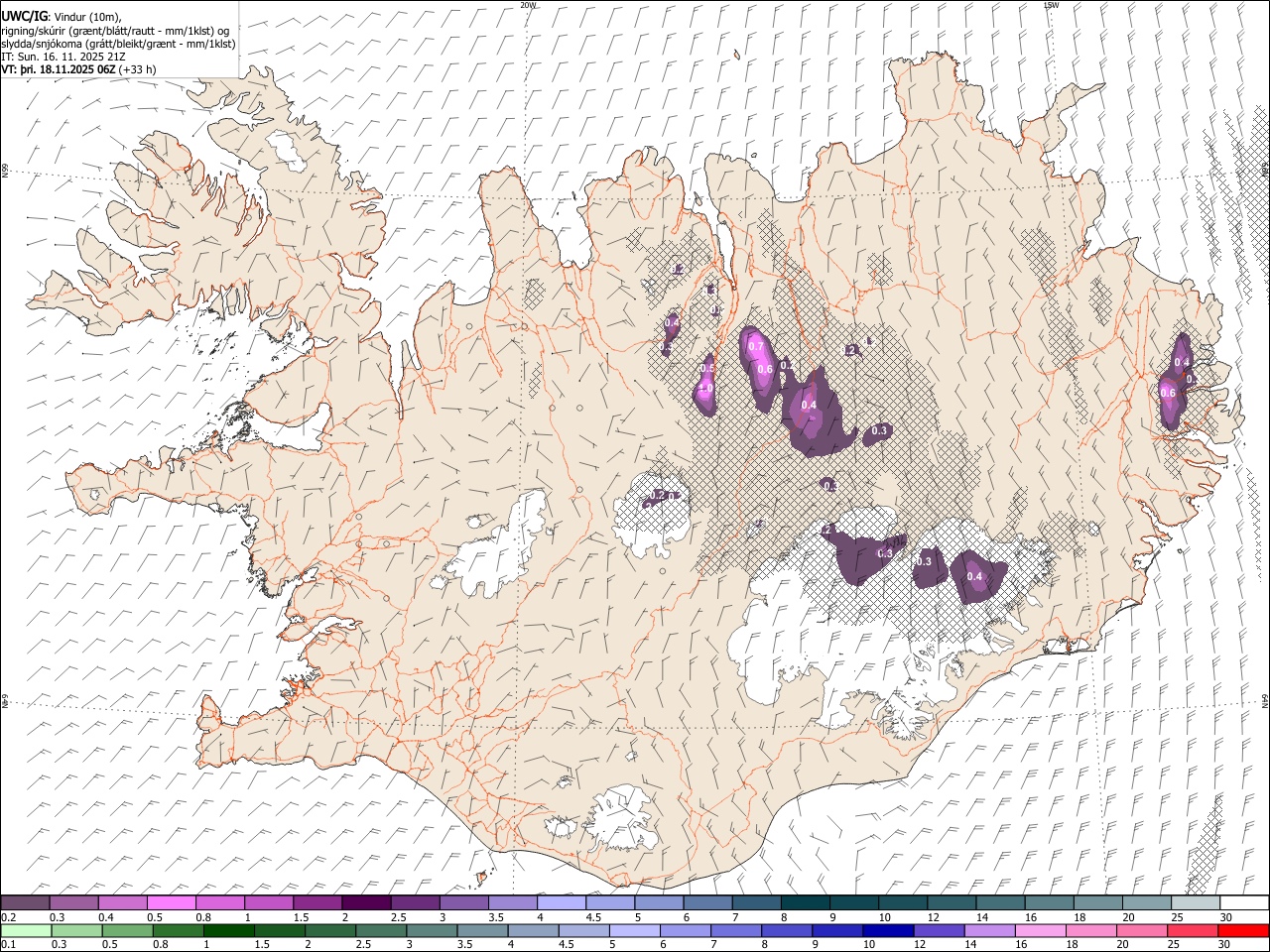Pick the bright pink 0.5 swatch in the upper legend
This screenshot has width=1270, height=952.
(x=171, y=902)
